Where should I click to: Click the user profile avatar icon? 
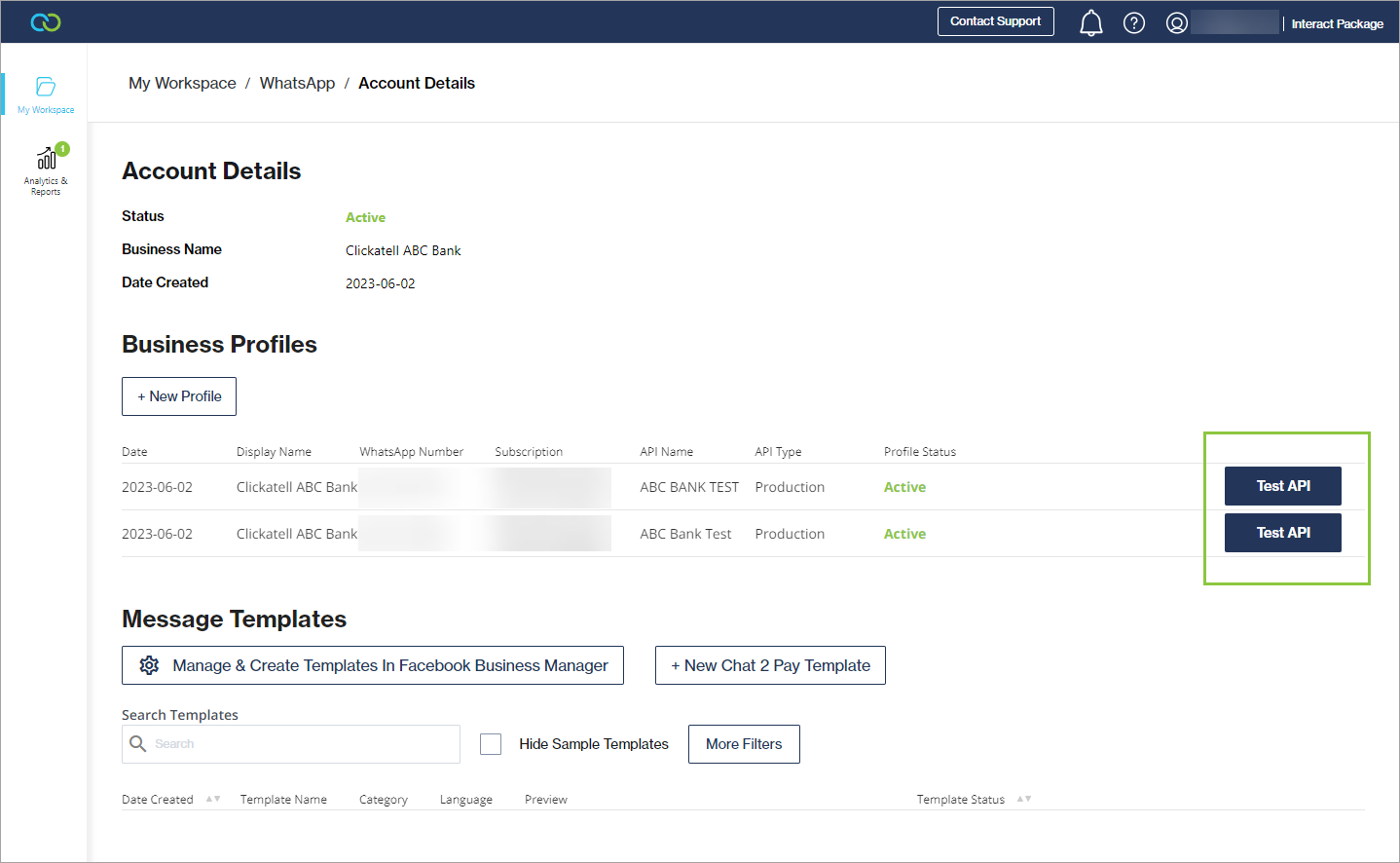[x=1176, y=22]
